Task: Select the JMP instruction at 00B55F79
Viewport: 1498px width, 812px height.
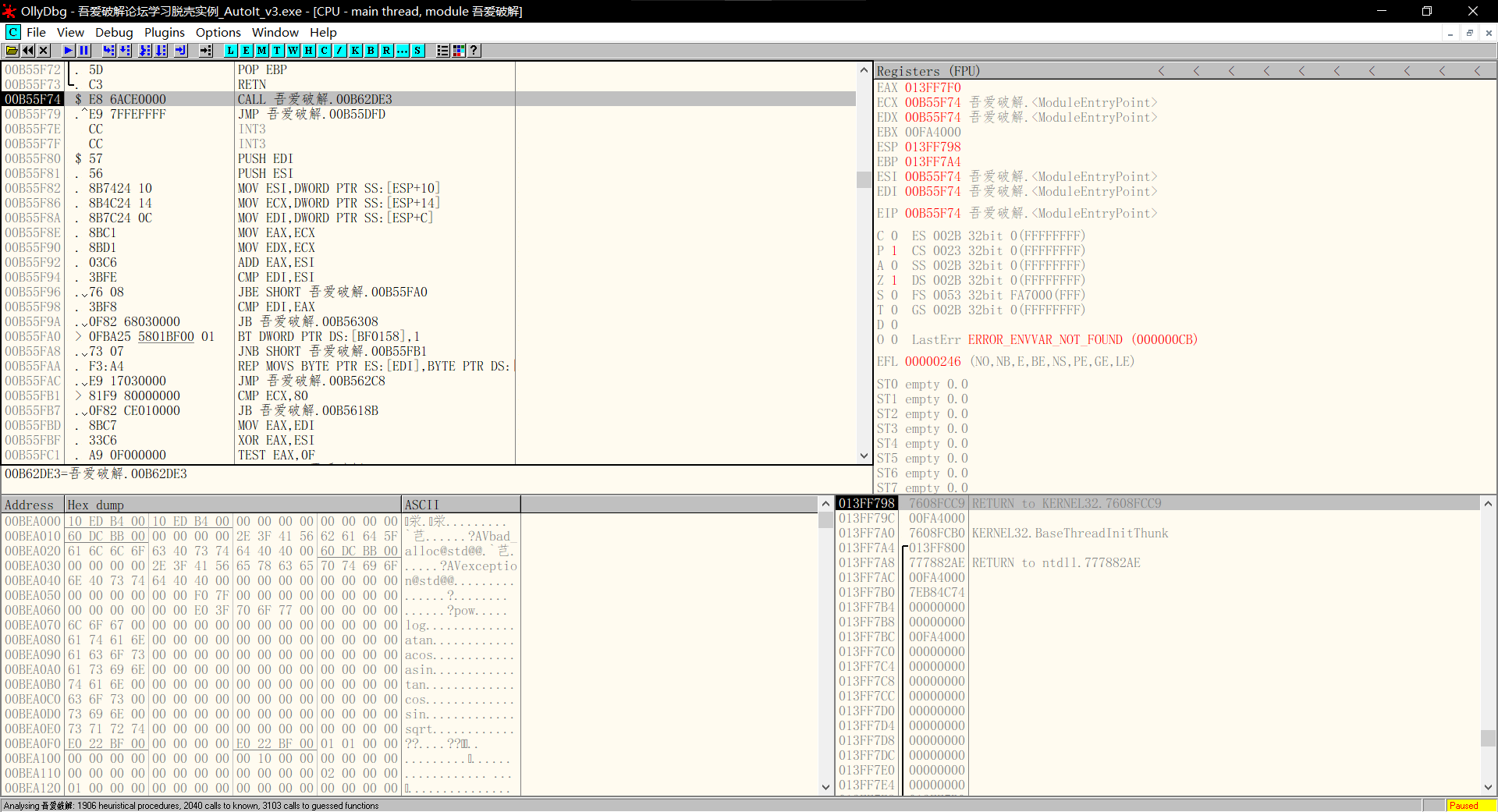Action: click(311, 114)
